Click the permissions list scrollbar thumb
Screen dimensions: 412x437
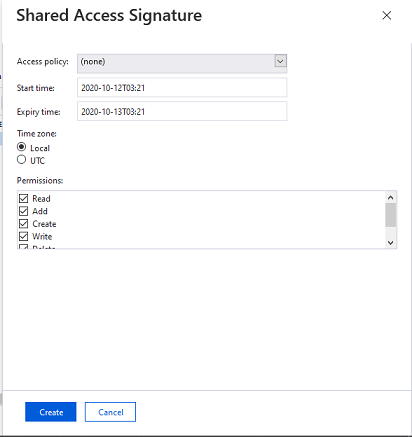(x=391, y=215)
